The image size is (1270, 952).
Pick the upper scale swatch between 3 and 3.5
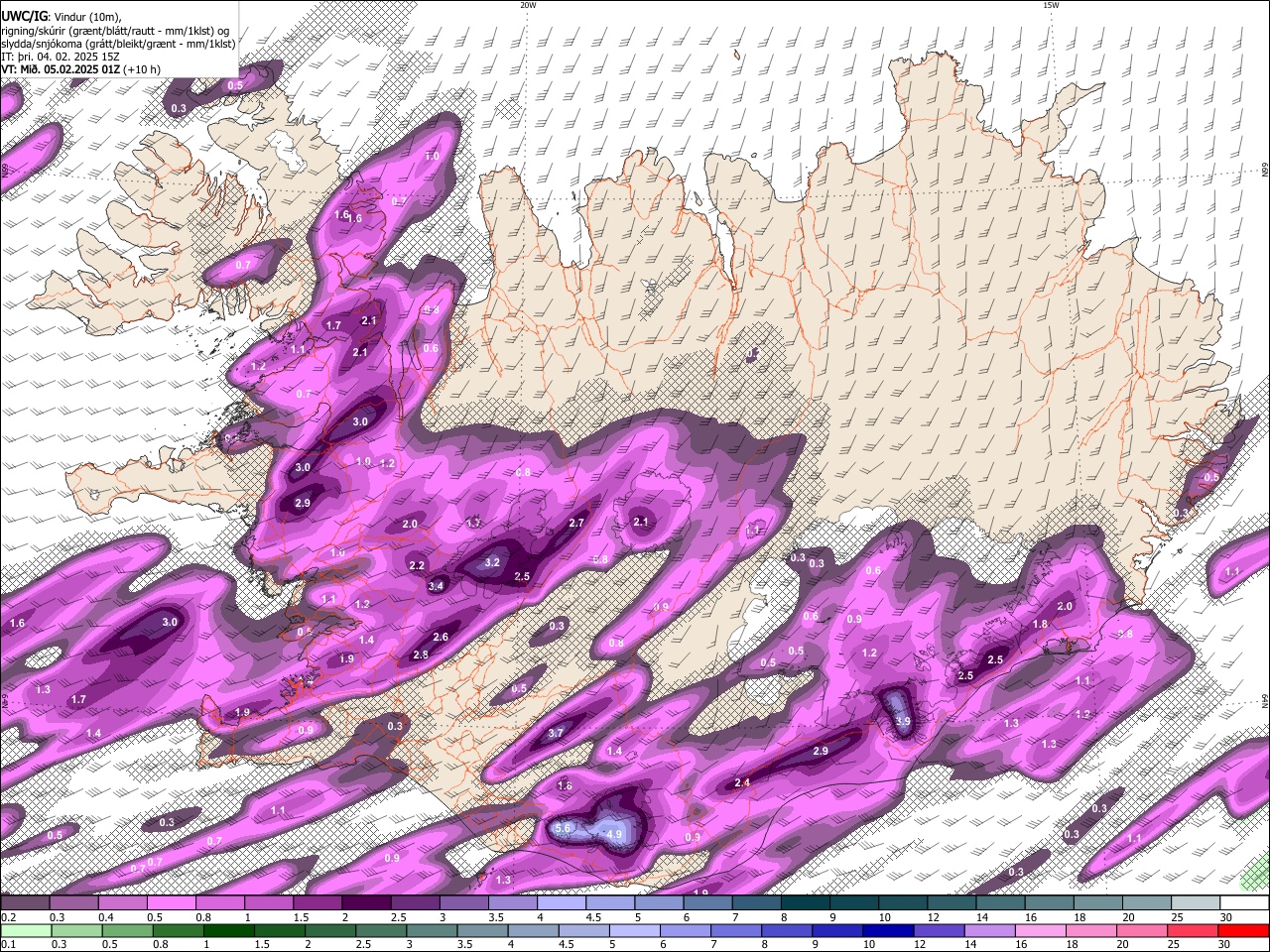[x=464, y=903]
